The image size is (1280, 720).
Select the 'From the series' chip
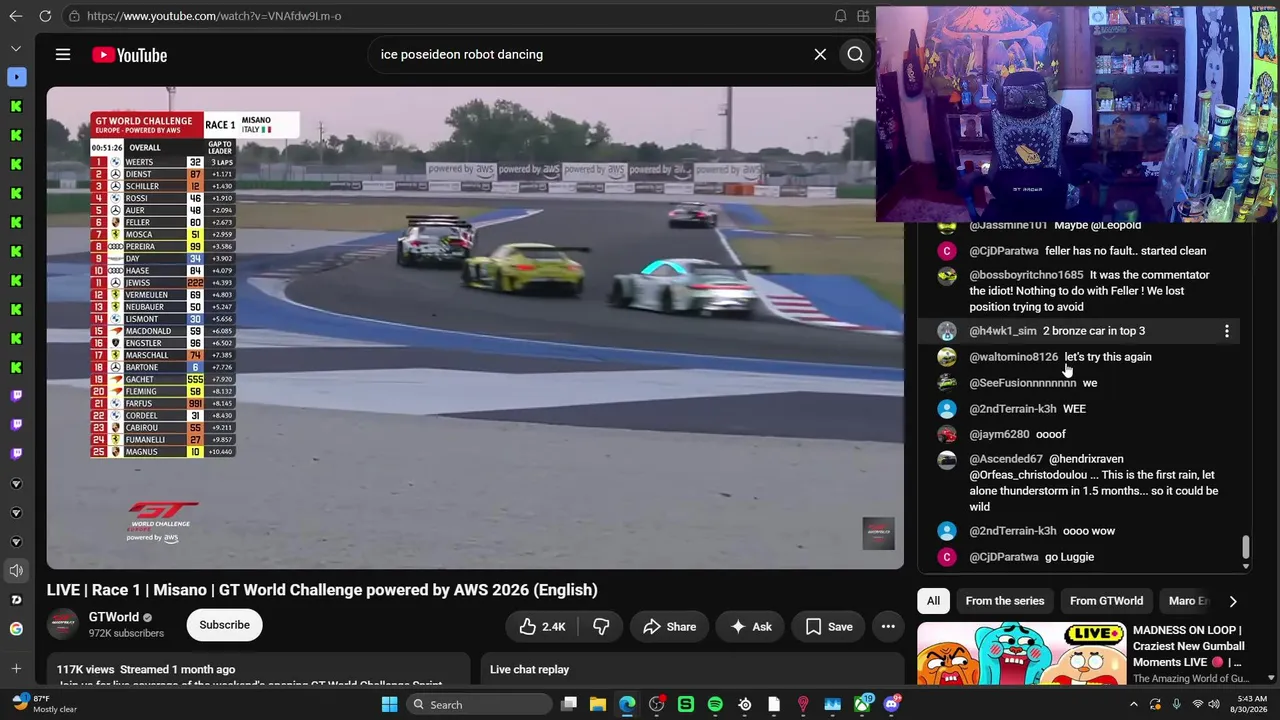pyautogui.click(x=1005, y=601)
